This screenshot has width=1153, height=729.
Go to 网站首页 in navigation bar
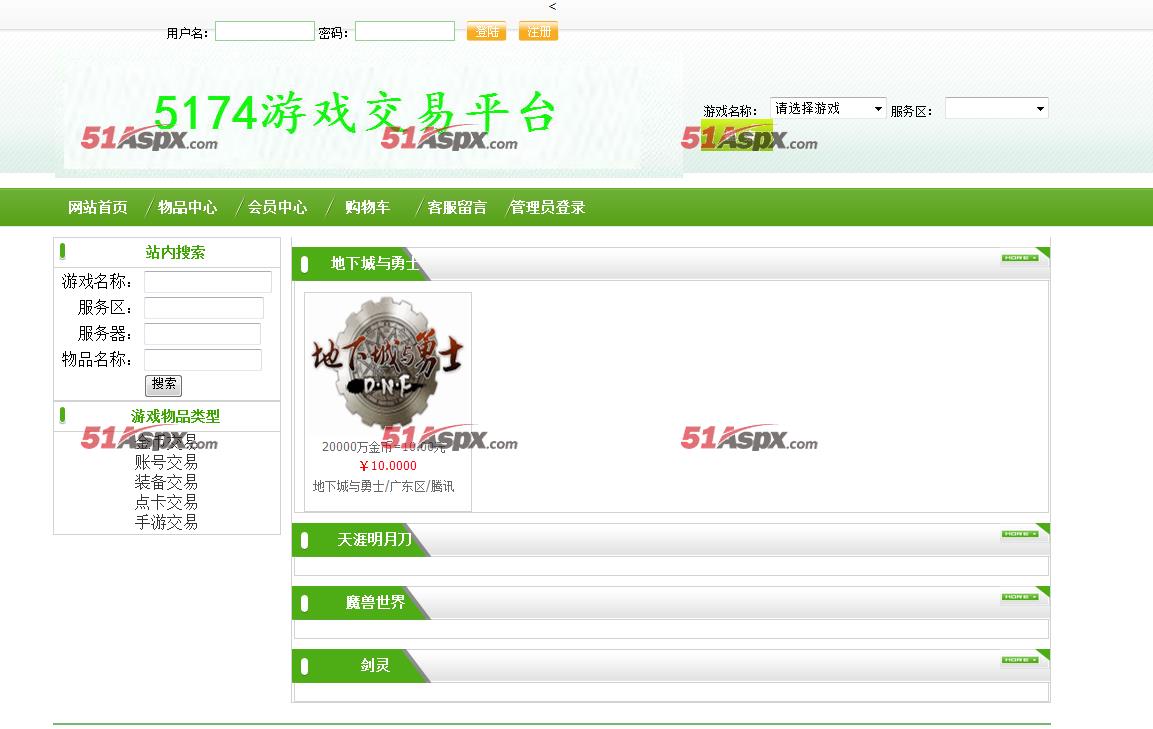(x=98, y=208)
